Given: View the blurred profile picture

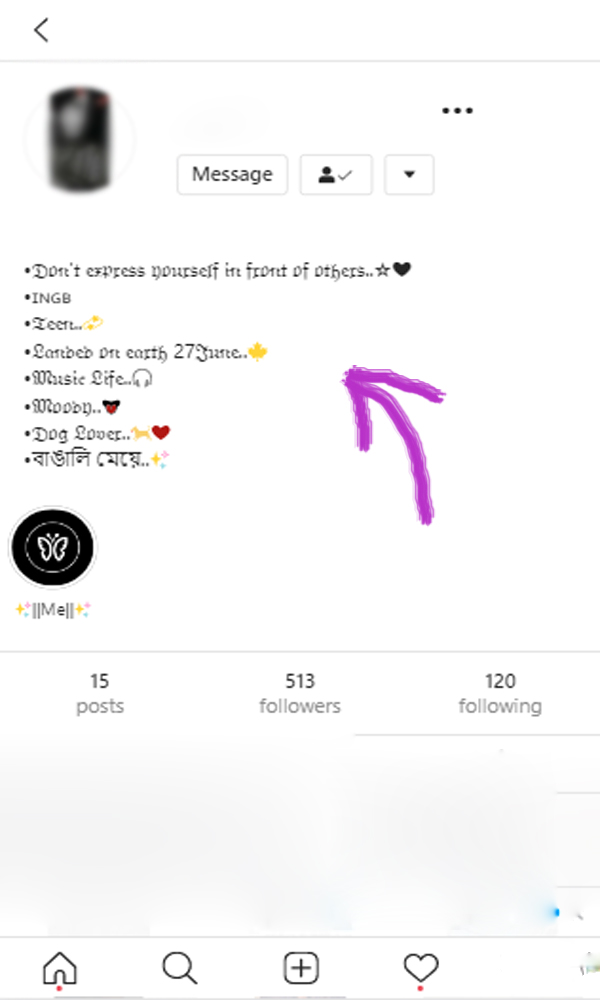Looking at the screenshot, I should 80,139.
